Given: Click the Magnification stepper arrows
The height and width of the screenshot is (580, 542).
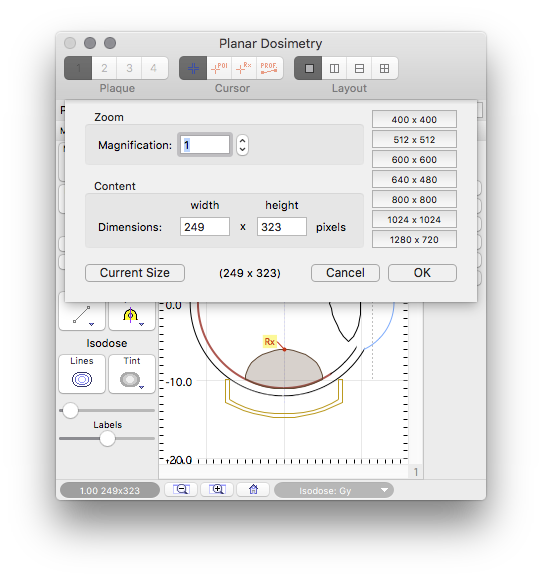Looking at the screenshot, I should [x=242, y=145].
